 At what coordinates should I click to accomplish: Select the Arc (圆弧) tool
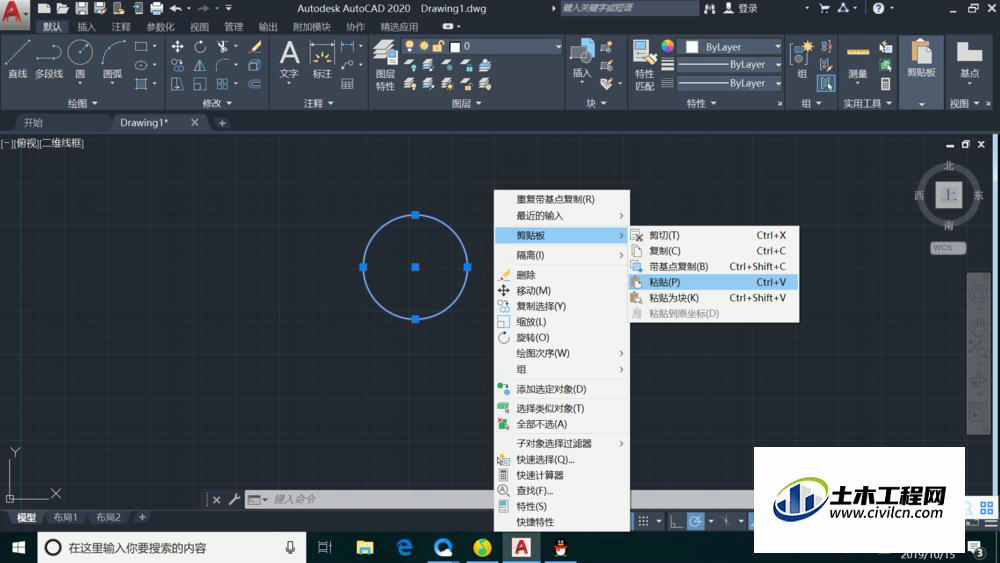tap(113, 59)
